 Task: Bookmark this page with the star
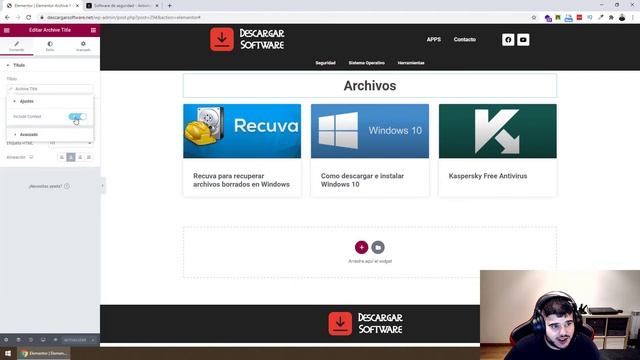tap(534, 18)
